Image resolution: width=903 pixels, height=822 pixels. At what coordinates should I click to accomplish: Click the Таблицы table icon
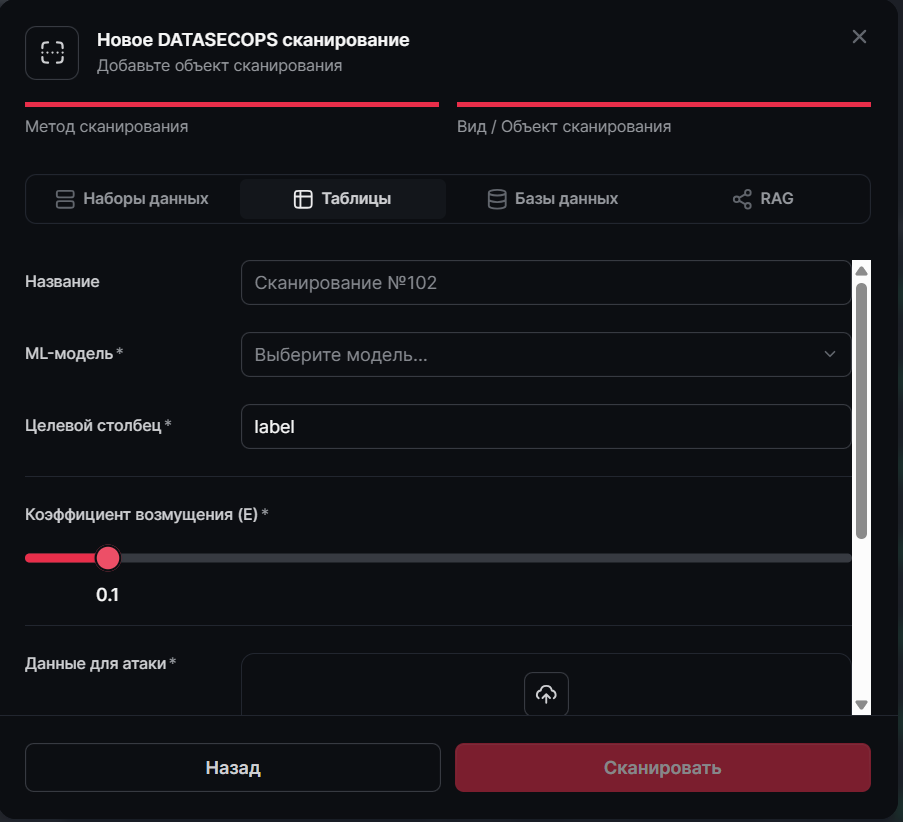click(x=303, y=199)
